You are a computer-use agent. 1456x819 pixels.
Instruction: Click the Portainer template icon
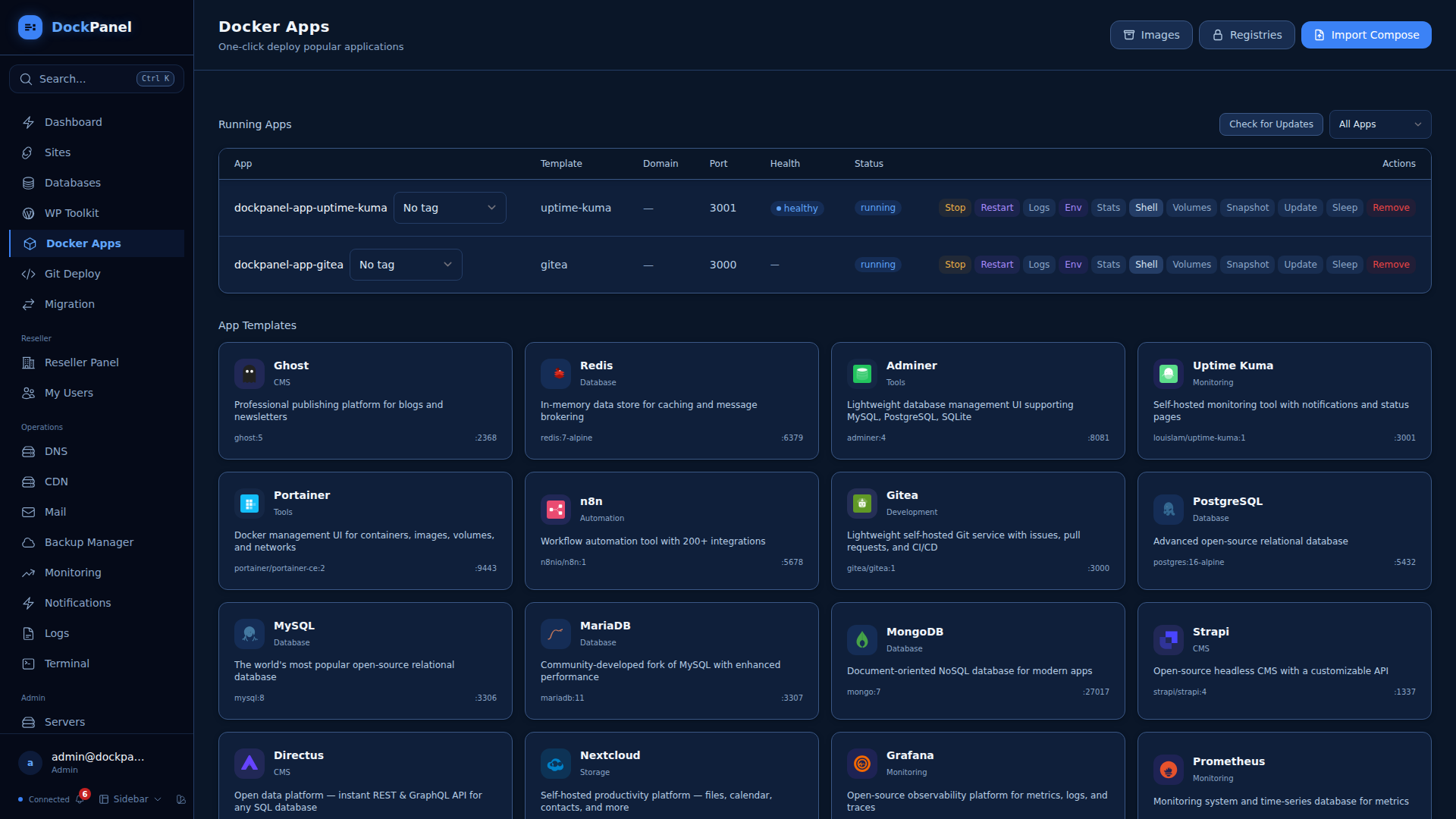(249, 504)
